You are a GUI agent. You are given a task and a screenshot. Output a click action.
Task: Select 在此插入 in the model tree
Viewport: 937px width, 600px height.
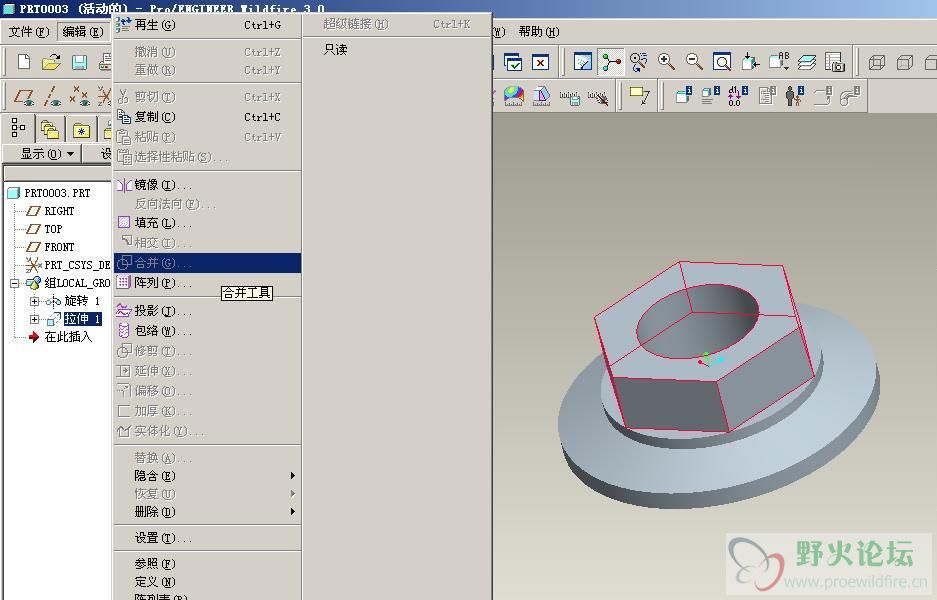coord(68,336)
